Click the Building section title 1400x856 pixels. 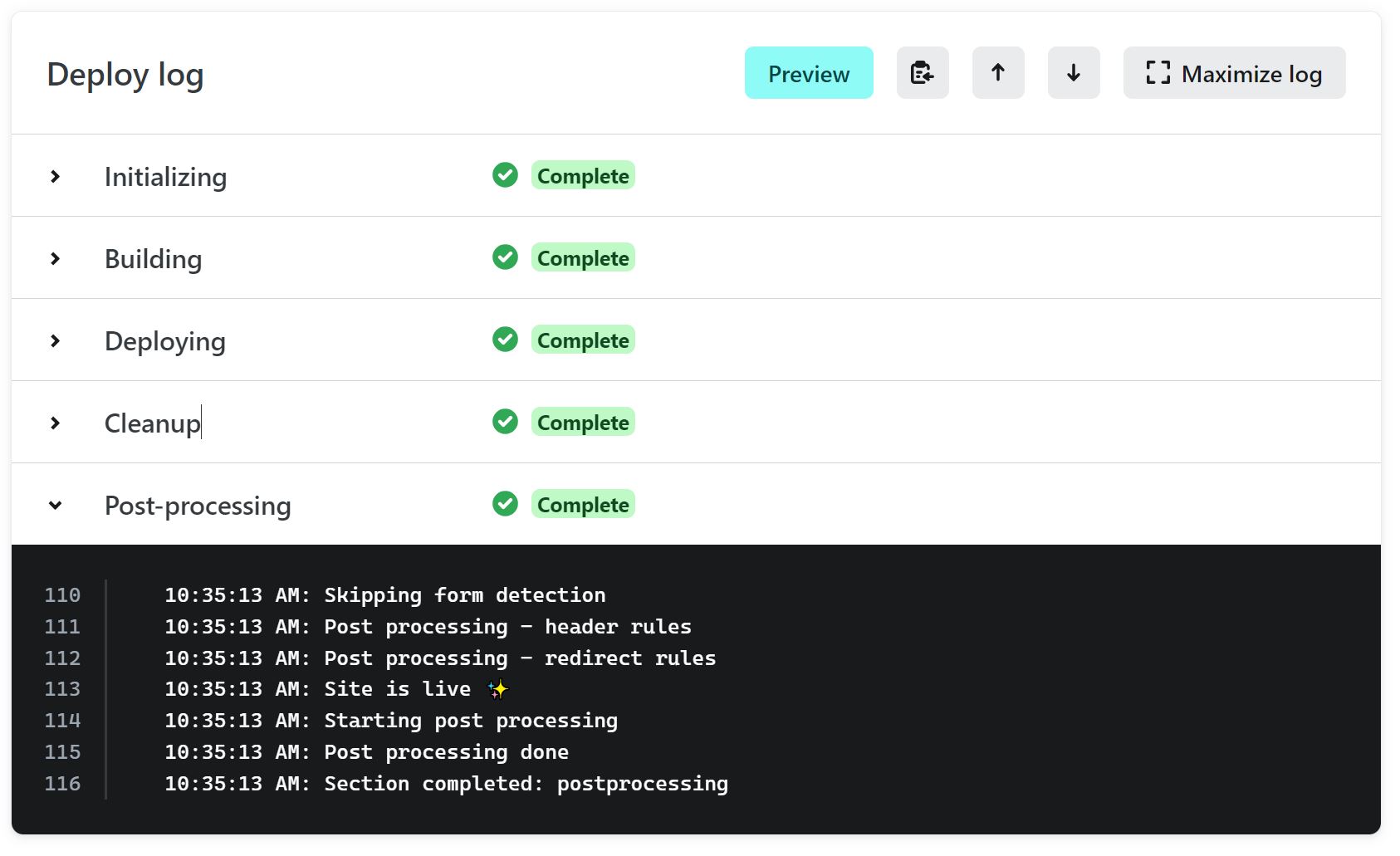tap(153, 259)
